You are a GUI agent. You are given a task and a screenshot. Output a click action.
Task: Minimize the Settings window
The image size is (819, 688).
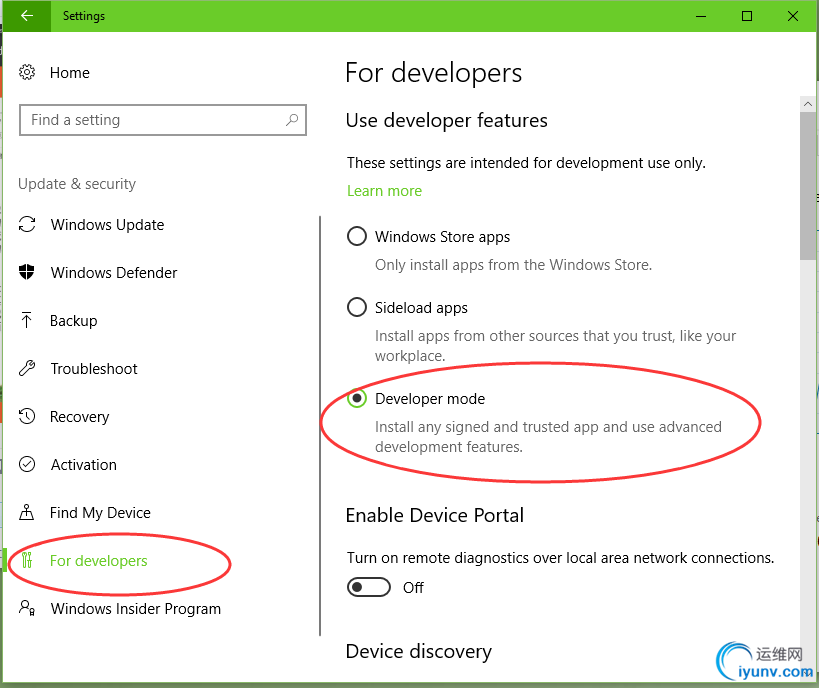(701, 16)
